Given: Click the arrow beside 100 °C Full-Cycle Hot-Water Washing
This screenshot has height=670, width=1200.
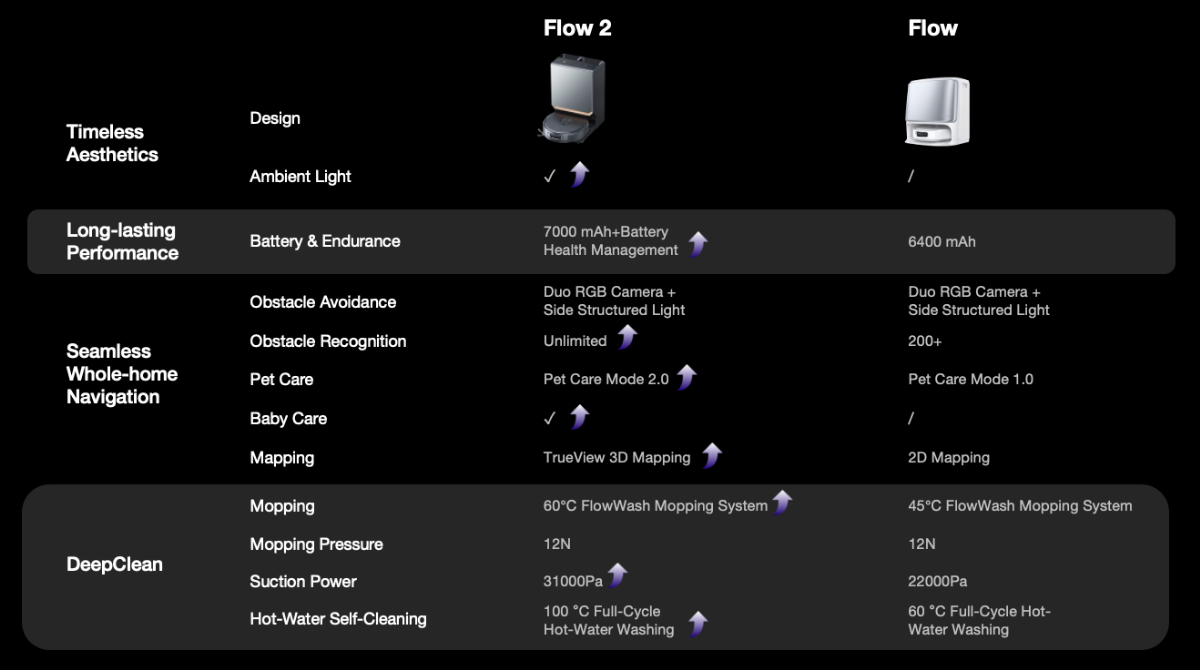Looking at the screenshot, I should pyautogui.click(x=698, y=624).
